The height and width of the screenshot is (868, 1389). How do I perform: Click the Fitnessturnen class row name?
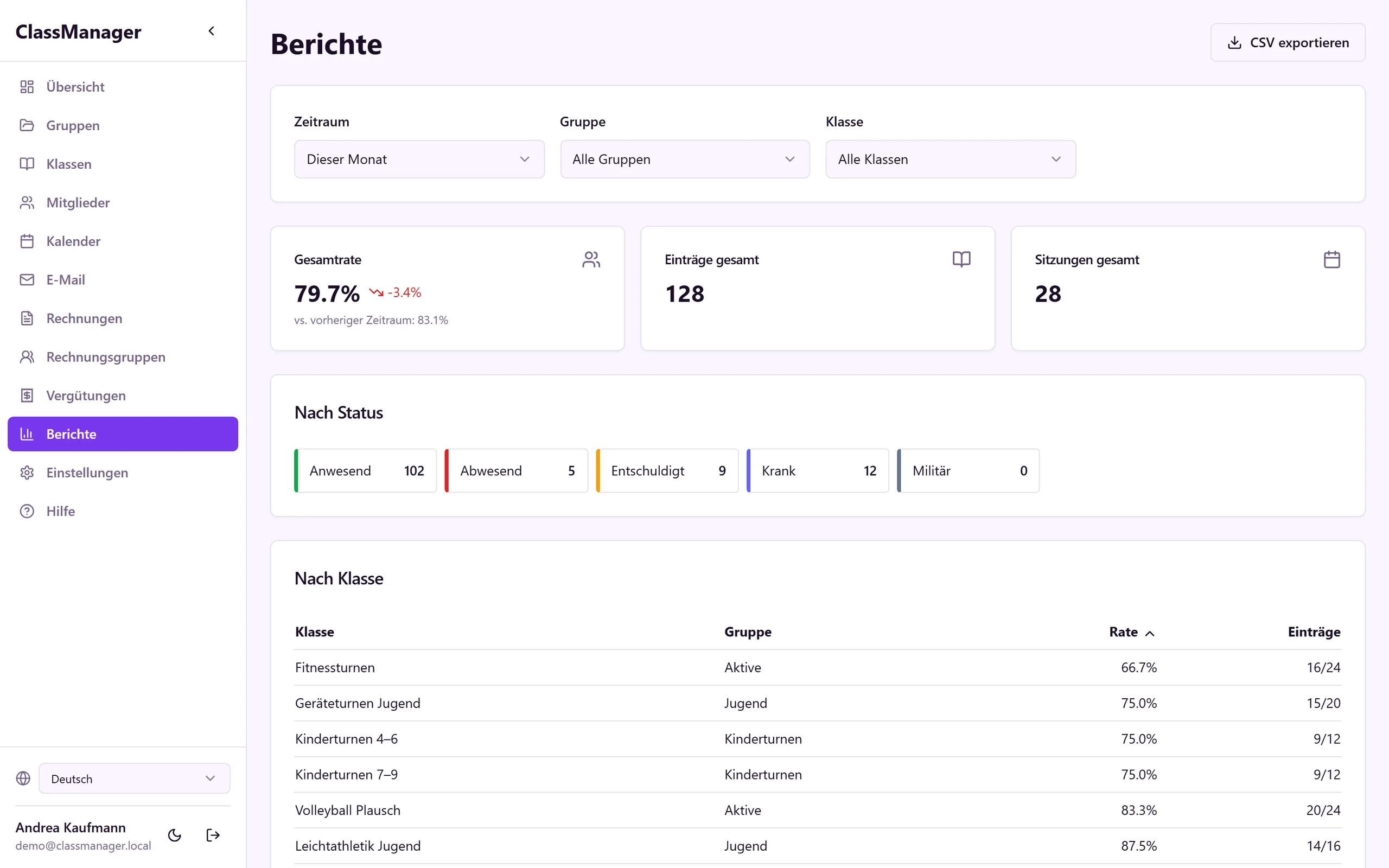coord(335,668)
